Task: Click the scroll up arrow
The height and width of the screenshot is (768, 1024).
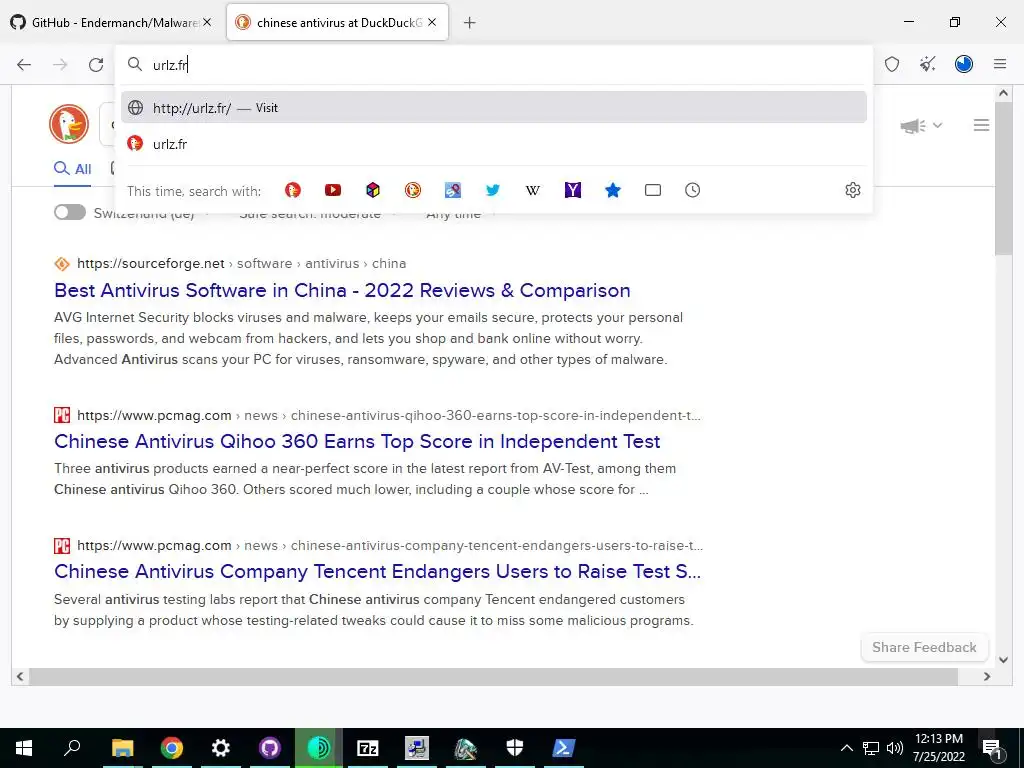Action: point(1004,93)
